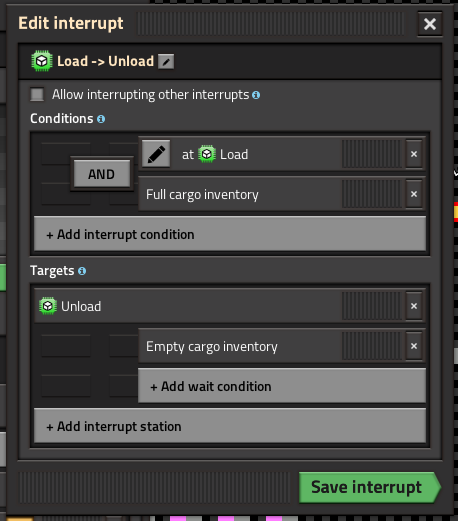The height and width of the screenshot is (521, 458).
Task: Click Add interrupt condition button
Action: pyautogui.click(x=230, y=234)
